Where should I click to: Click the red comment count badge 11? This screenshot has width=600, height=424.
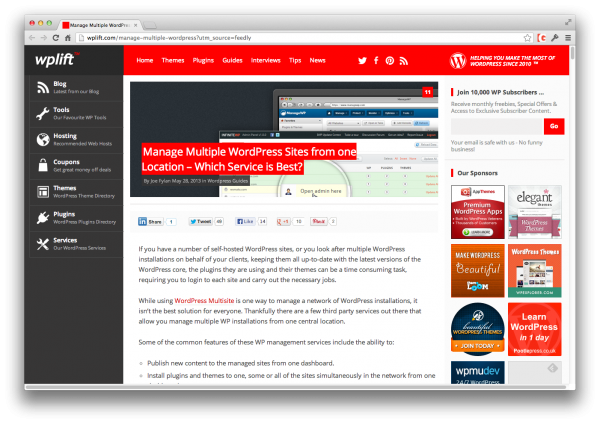pos(427,92)
